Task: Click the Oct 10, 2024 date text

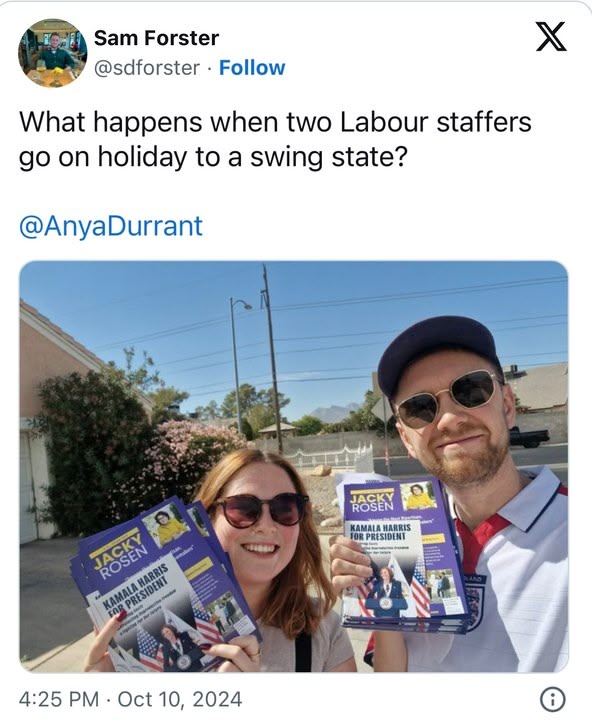Action: (x=180, y=699)
